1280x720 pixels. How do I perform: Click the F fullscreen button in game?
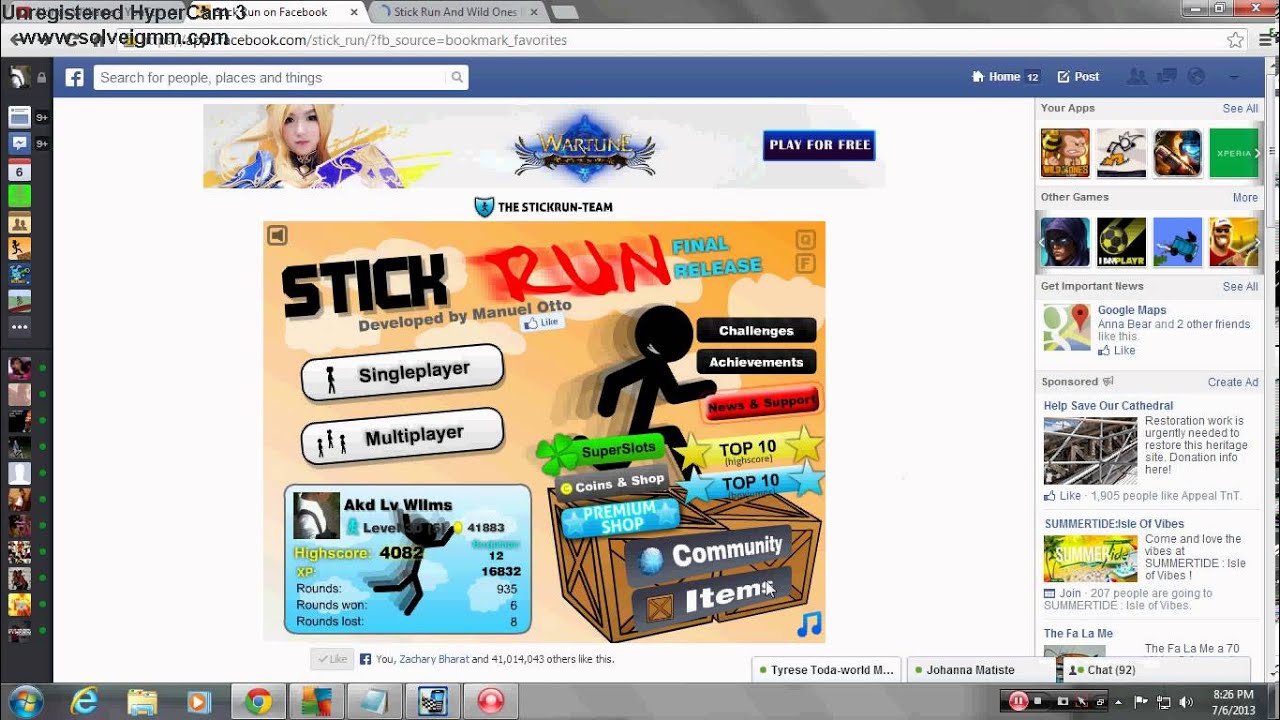805,264
